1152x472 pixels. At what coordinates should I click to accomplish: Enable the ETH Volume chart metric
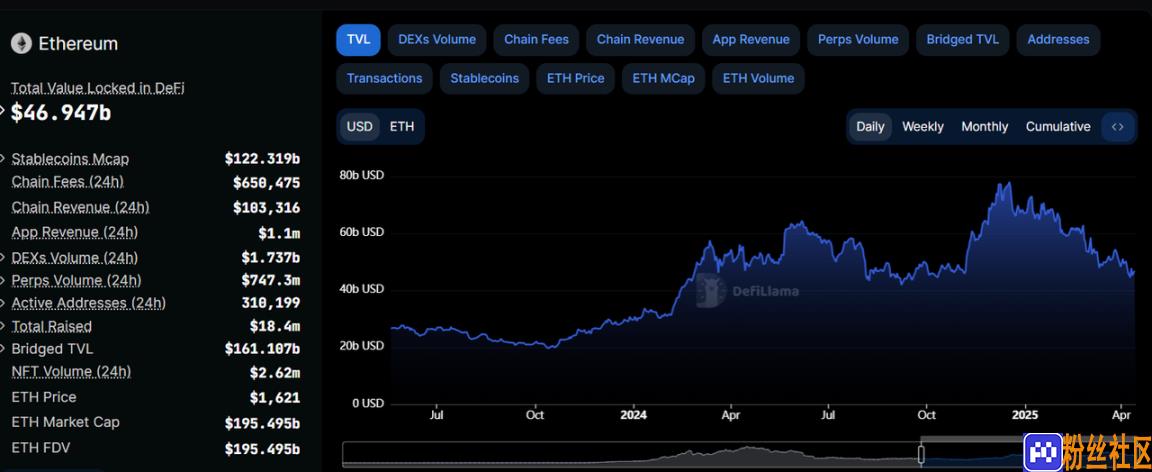[x=758, y=79]
